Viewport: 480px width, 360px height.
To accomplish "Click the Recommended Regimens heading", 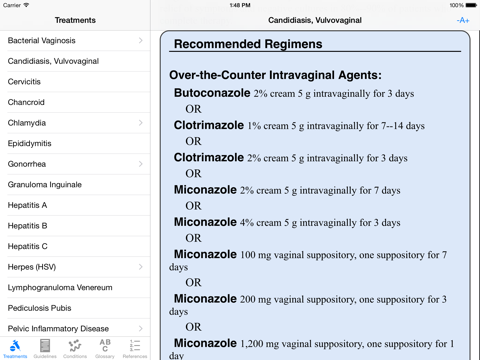I will [248, 44].
